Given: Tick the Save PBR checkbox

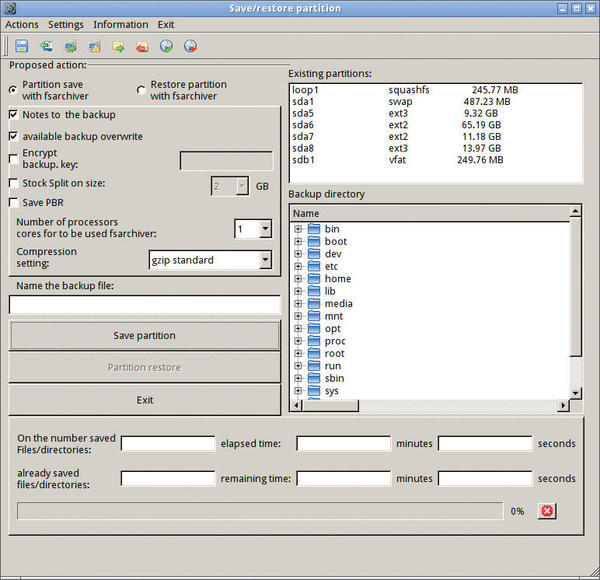Looking at the screenshot, I should 14,203.
